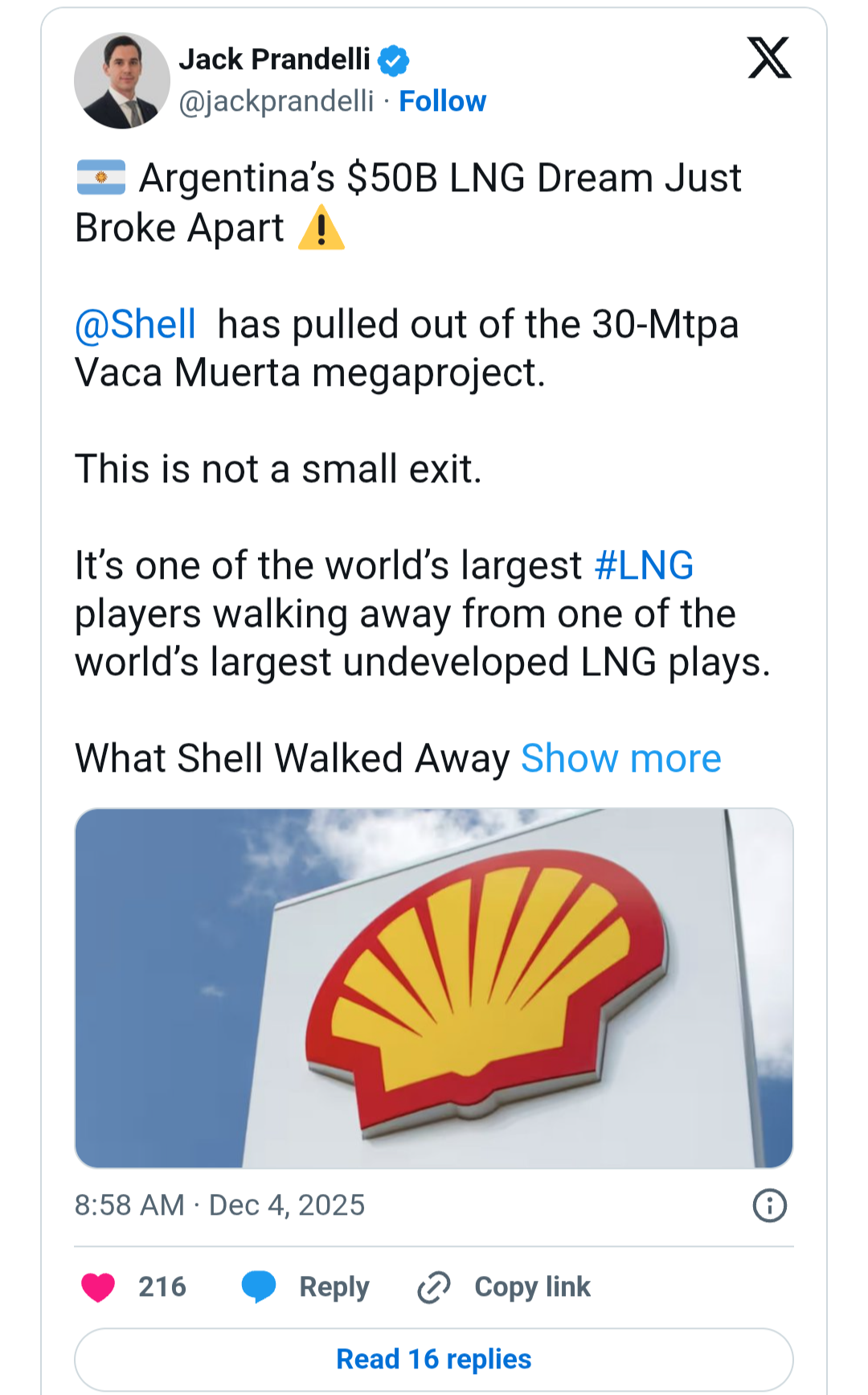Click Jack Prandelli's profile avatar
868x1395 pixels.
click(122, 80)
